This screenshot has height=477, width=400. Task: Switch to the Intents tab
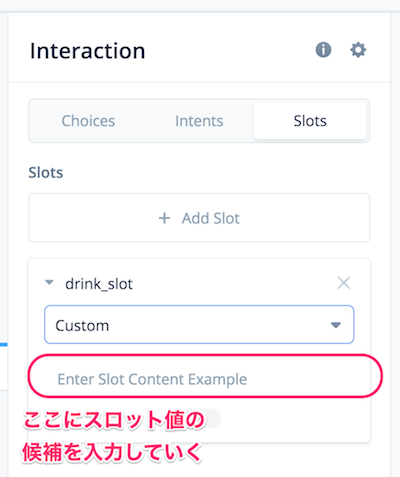click(199, 121)
